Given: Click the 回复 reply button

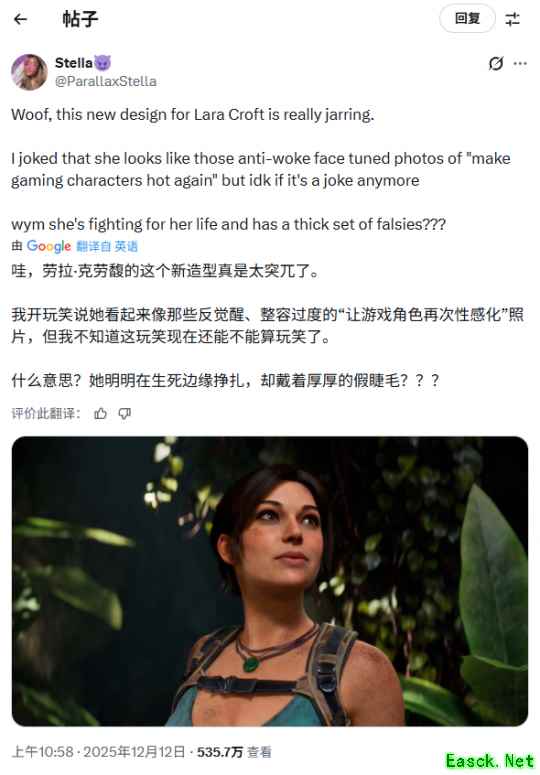Looking at the screenshot, I should pyautogui.click(x=467, y=19).
